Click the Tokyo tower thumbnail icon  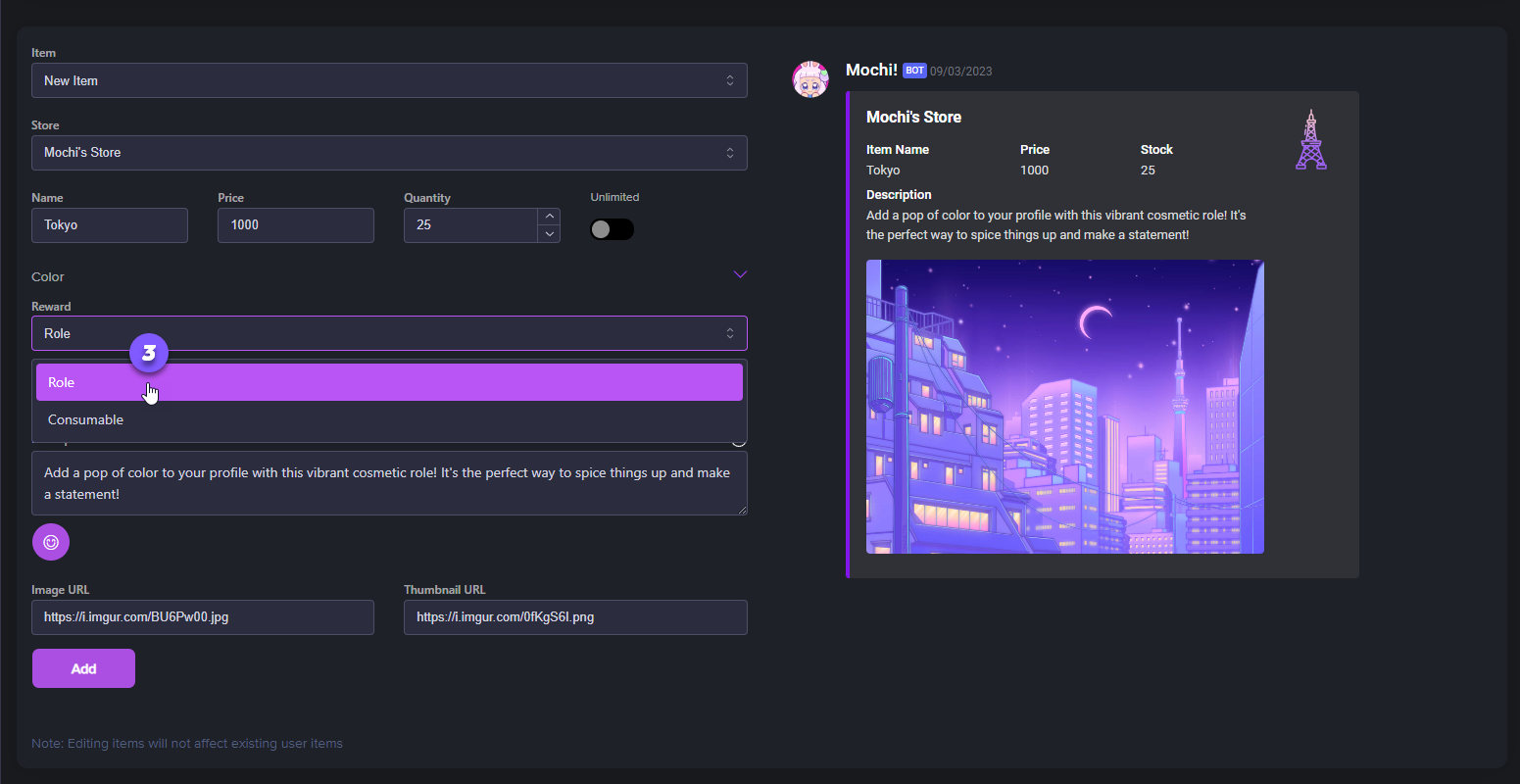point(1310,141)
